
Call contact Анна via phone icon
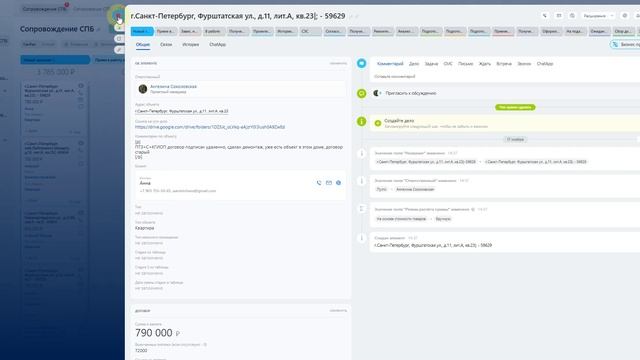319,183
